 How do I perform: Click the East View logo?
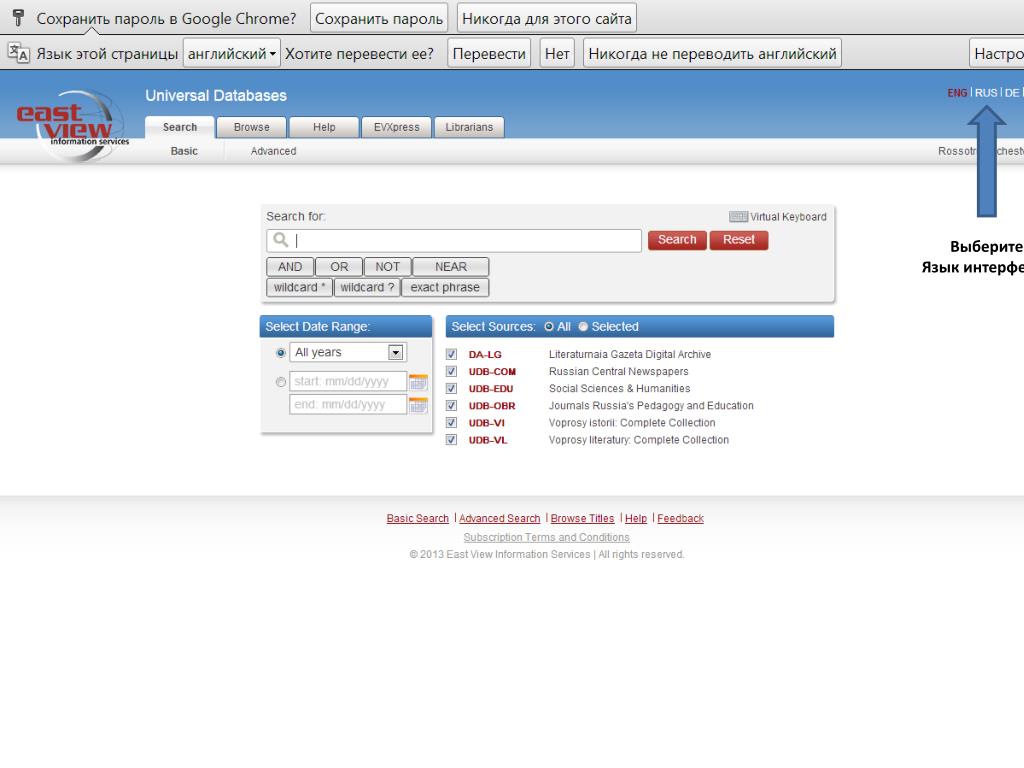point(73,125)
